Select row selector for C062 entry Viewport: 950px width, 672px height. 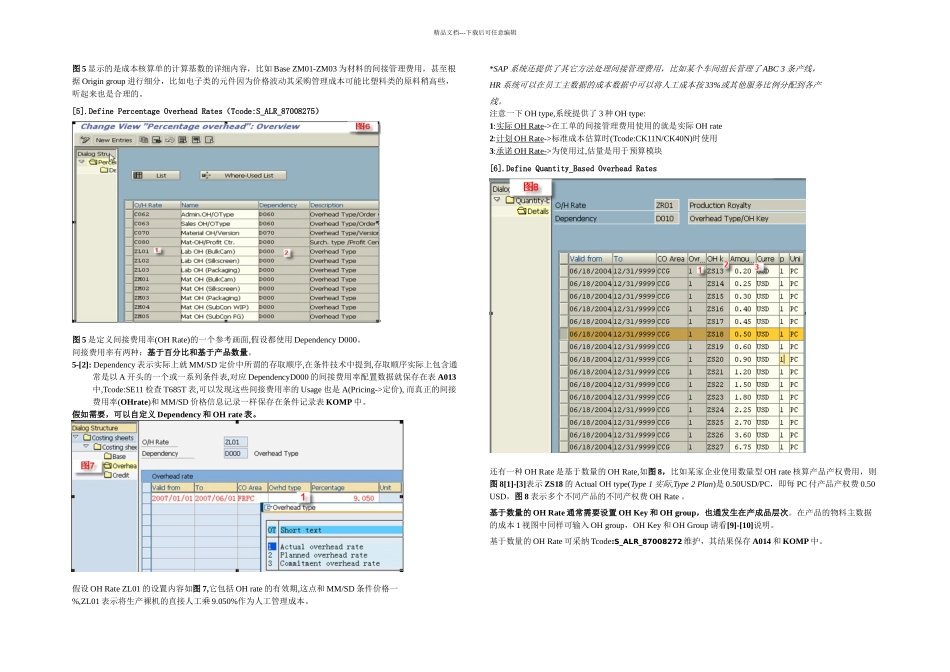[x=128, y=215]
